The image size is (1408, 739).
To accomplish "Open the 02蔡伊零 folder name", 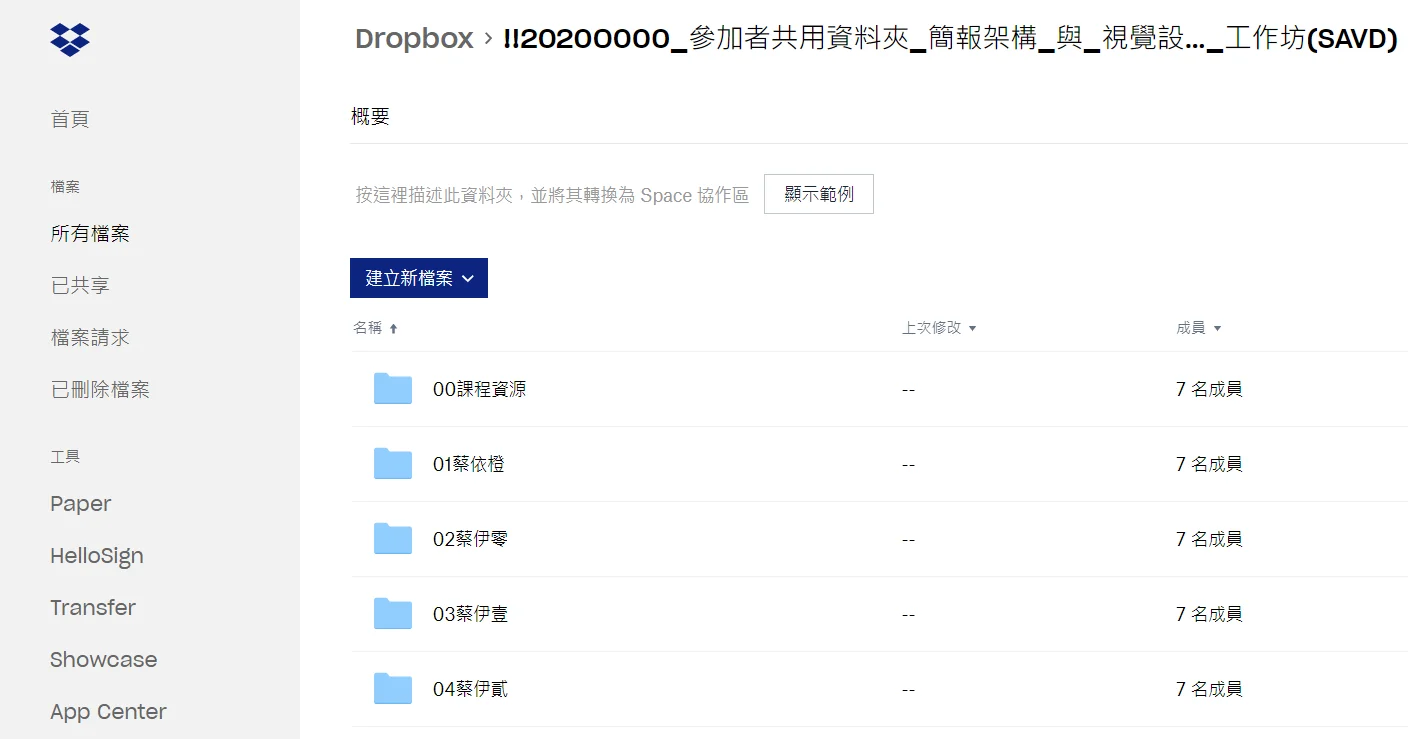I will (x=470, y=539).
